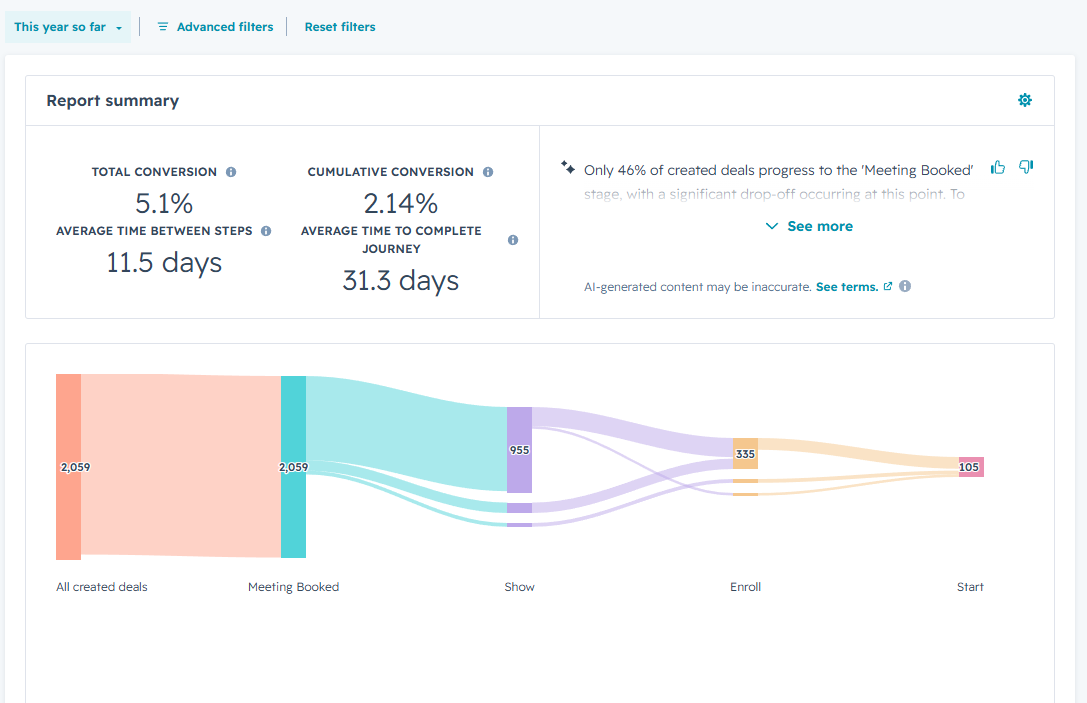The width and height of the screenshot is (1087, 703).
Task: Open info icon next to Cumulative Conversion
Action: [488, 172]
